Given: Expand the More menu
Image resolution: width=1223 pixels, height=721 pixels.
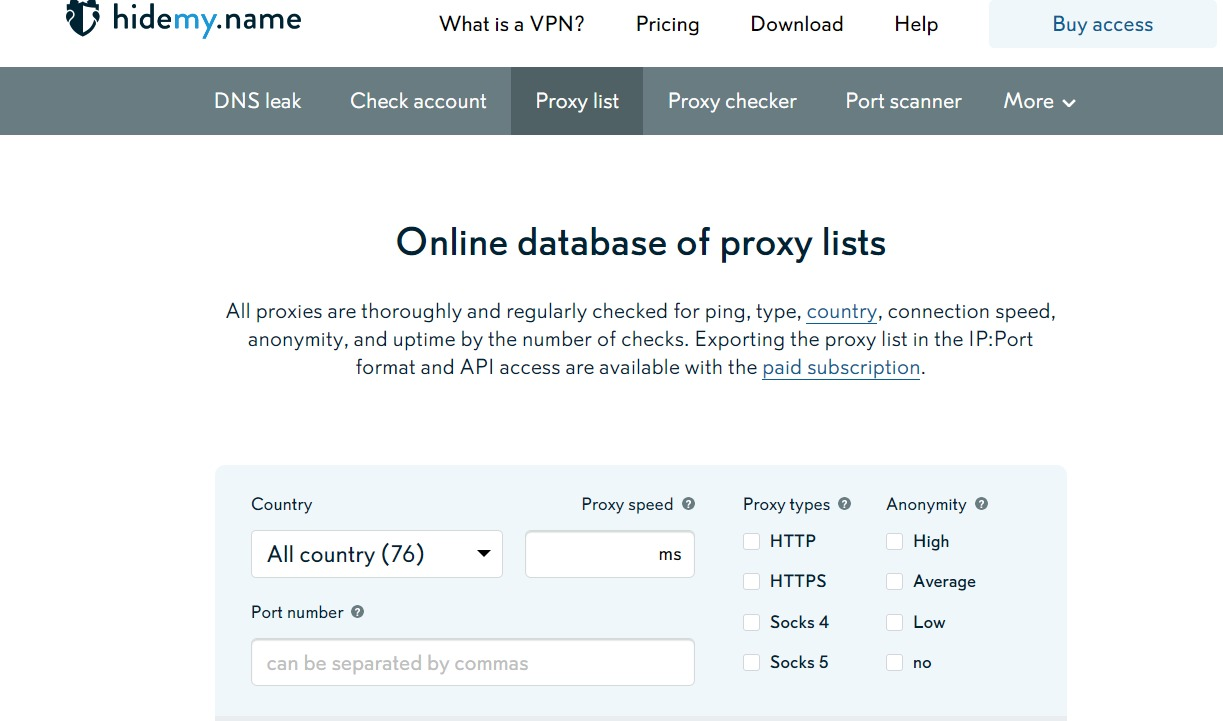Looking at the screenshot, I should (1040, 101).
